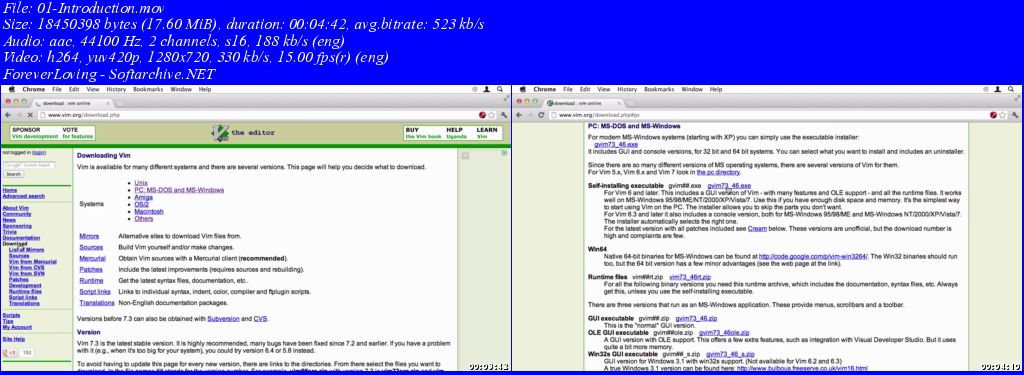
Task: Open the Subversion link
Action: tap(223, 319)
